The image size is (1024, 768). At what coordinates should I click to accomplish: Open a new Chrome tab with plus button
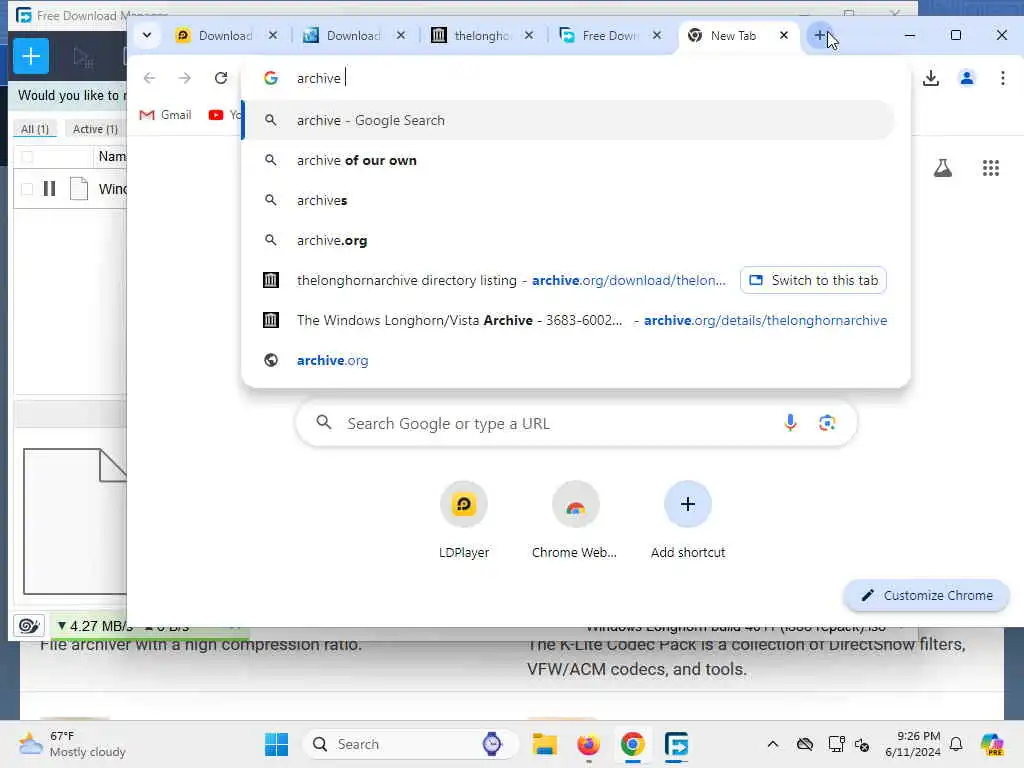[820, 35]
